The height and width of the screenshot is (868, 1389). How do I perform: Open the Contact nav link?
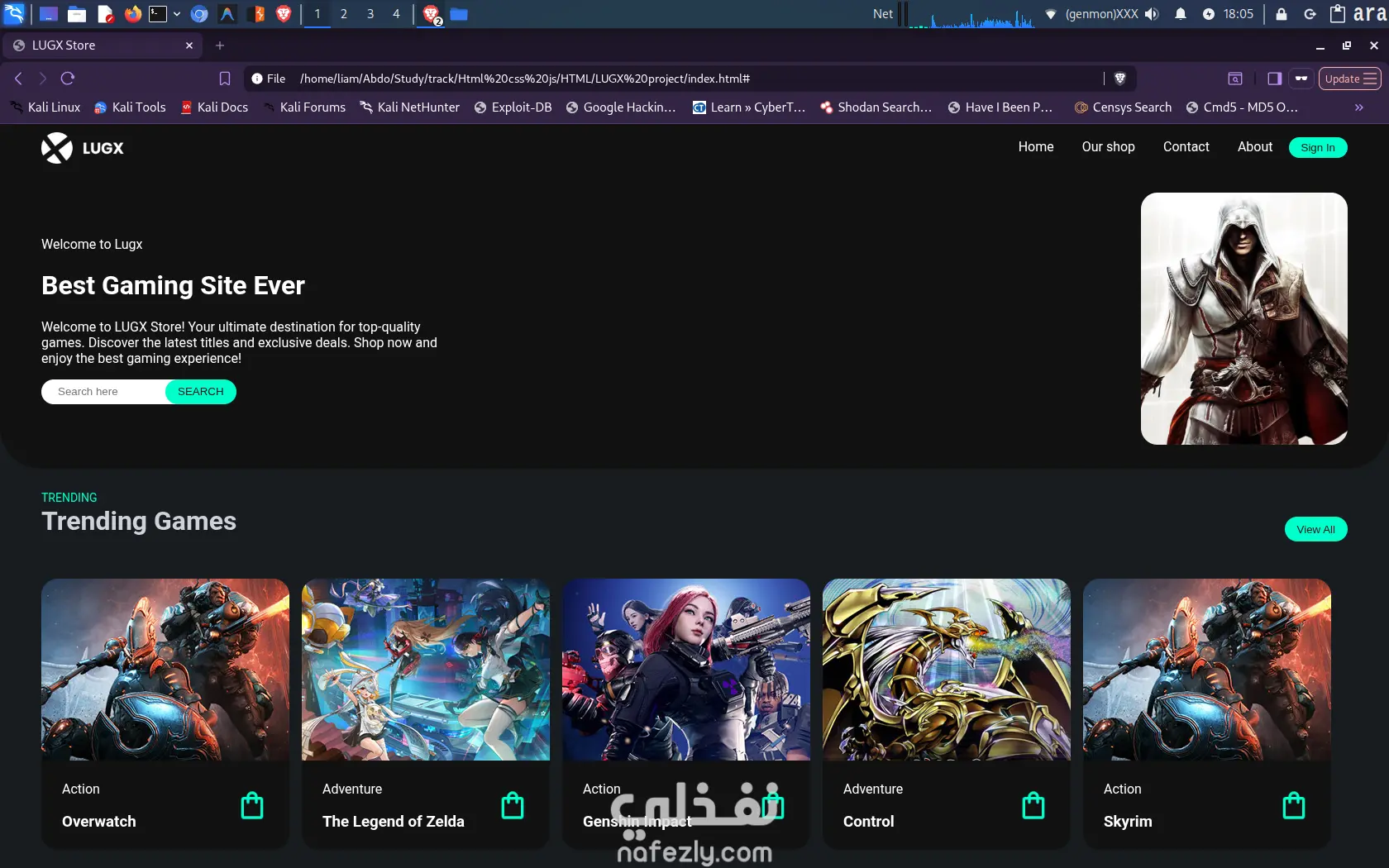tap(1186, 147)
